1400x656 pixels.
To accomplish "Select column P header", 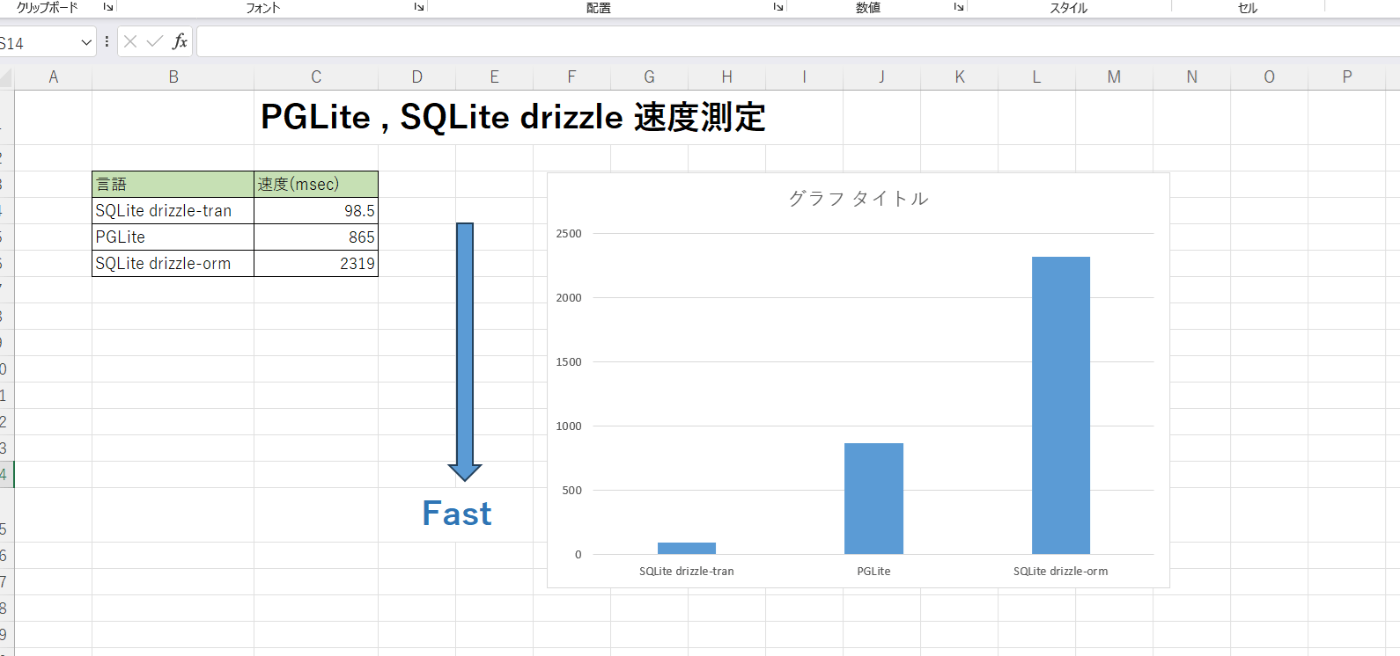I will (x=1347, y=77).
